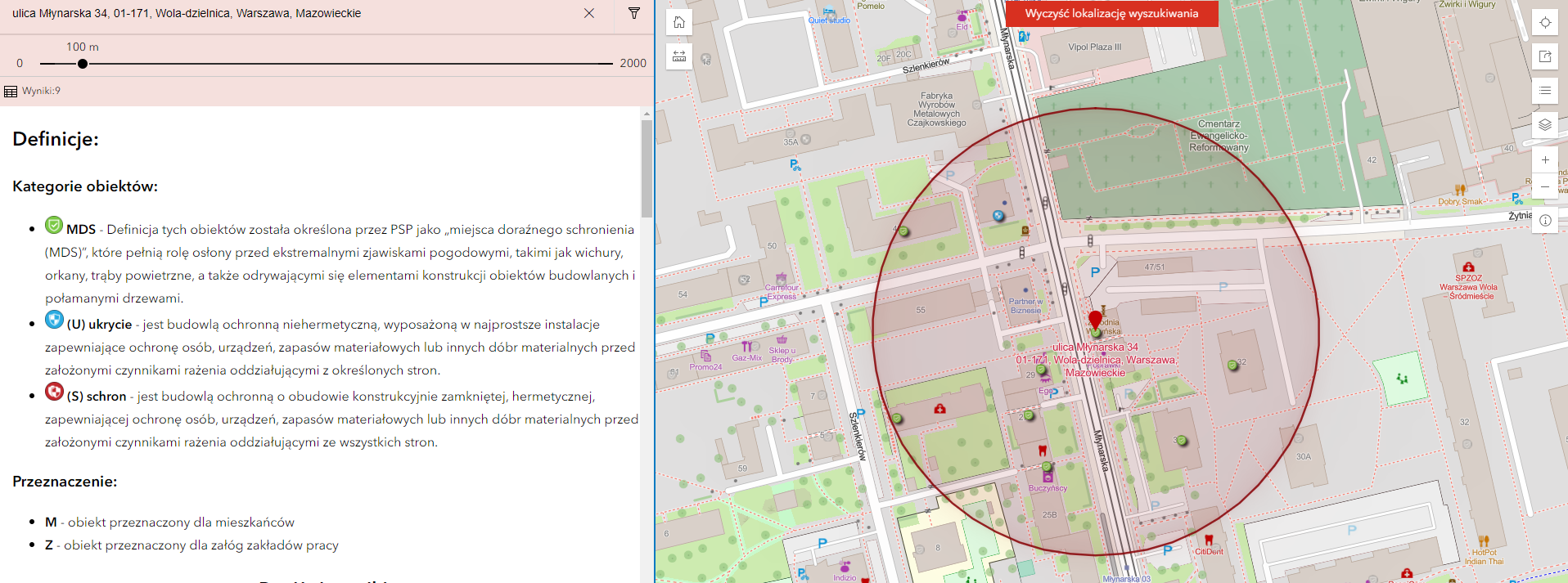Open the map layers icon
Viewport: 1568px width, 583px height.
(1544, 124)
